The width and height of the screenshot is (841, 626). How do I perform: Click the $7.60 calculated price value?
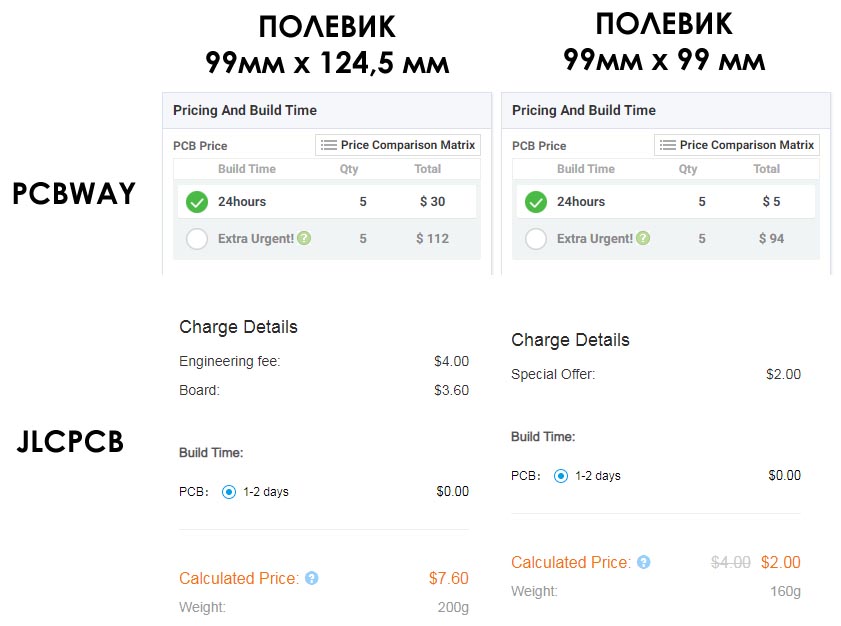pyautogui.click(x=448, y=578)
